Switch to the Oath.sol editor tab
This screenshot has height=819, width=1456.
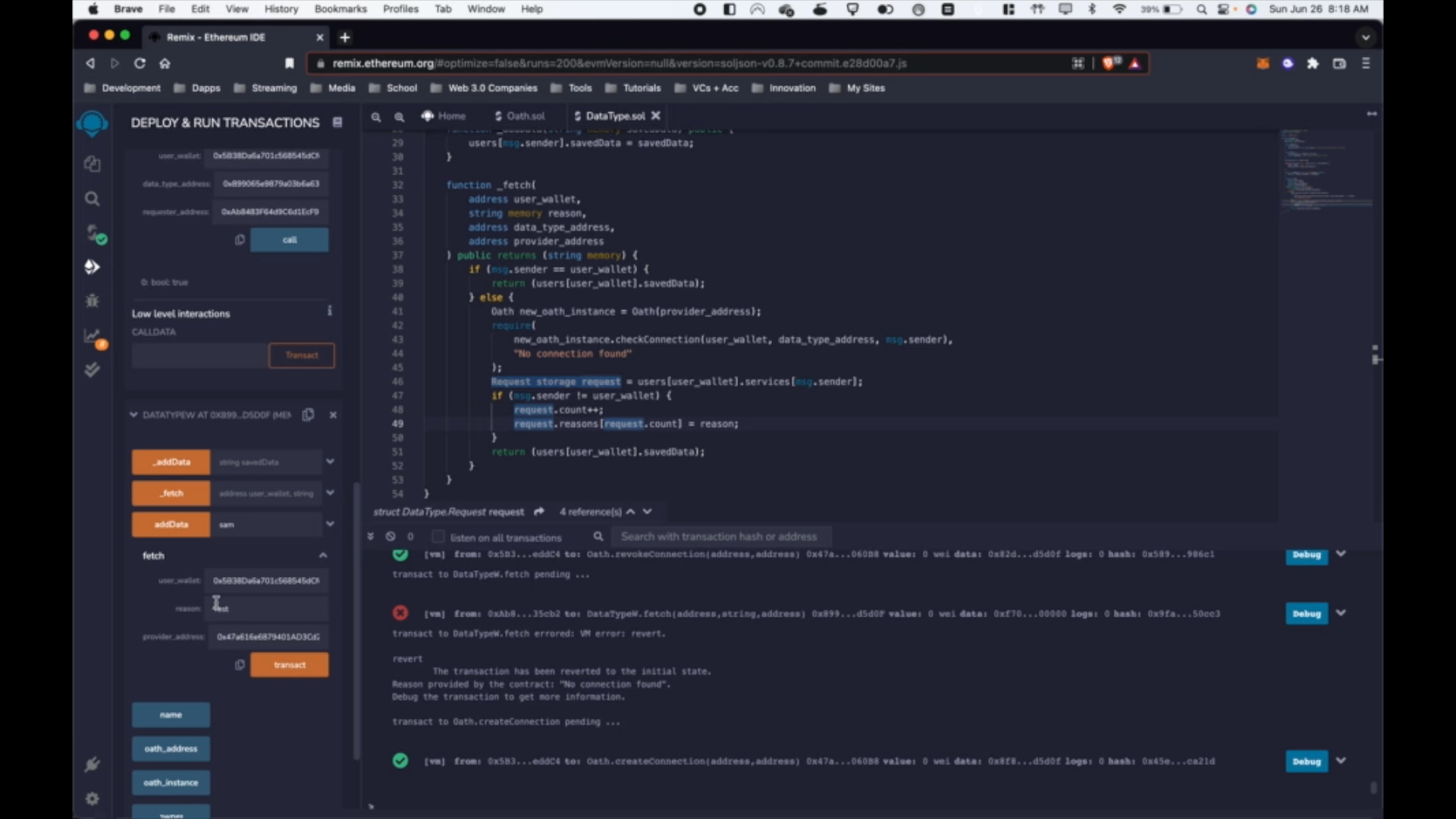click(519, 116)
